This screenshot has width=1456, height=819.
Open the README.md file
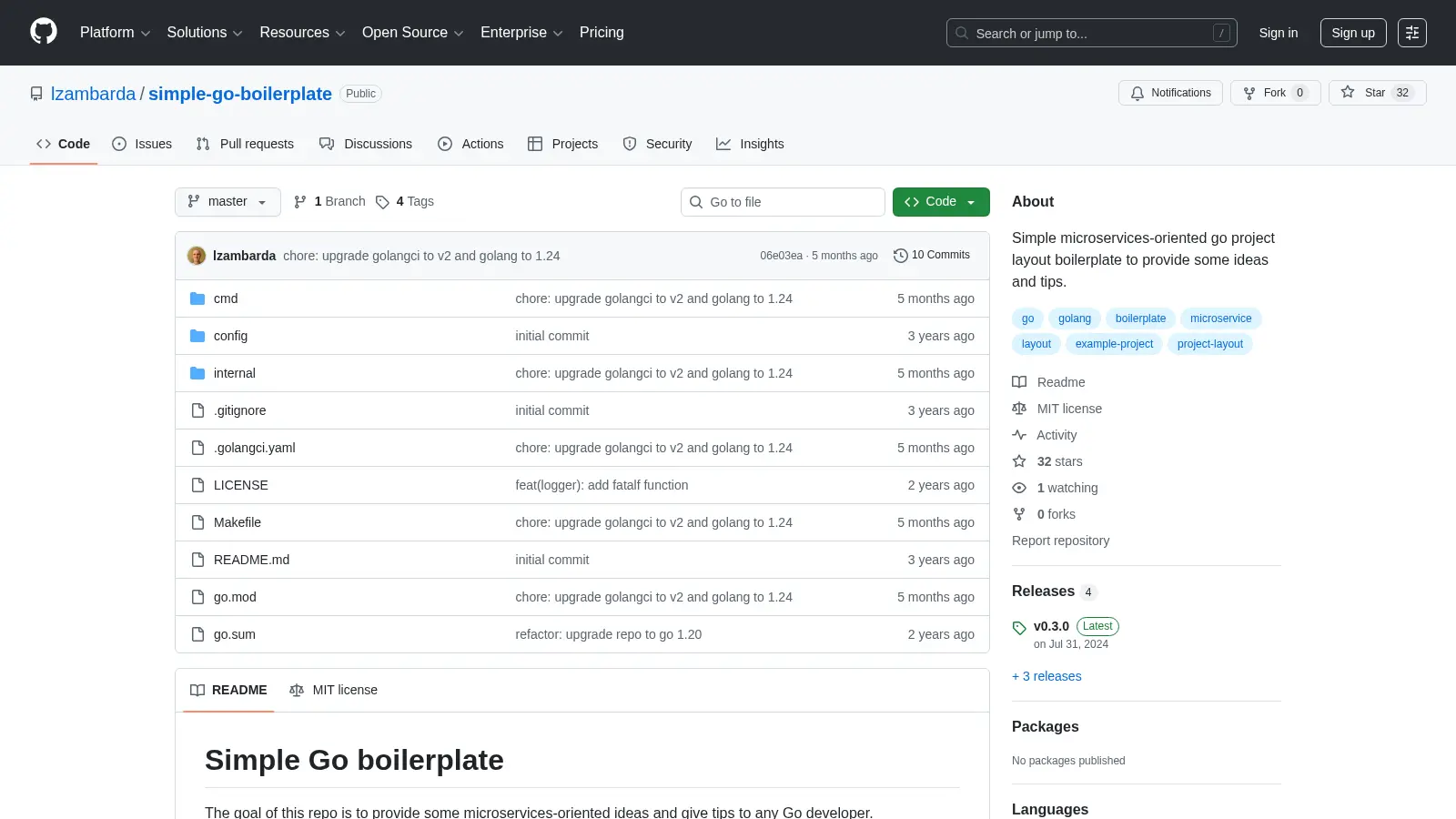tap(251, 560)
